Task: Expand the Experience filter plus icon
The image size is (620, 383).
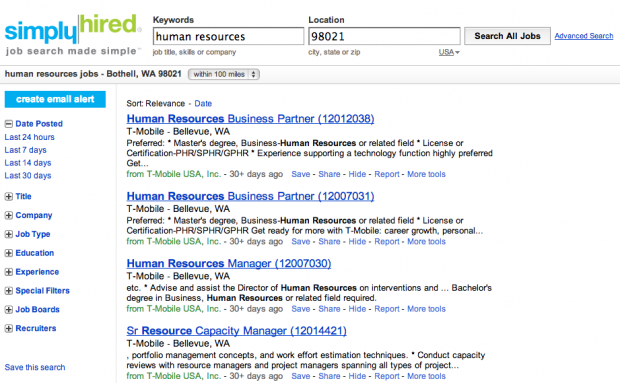Action: (9, 272)
